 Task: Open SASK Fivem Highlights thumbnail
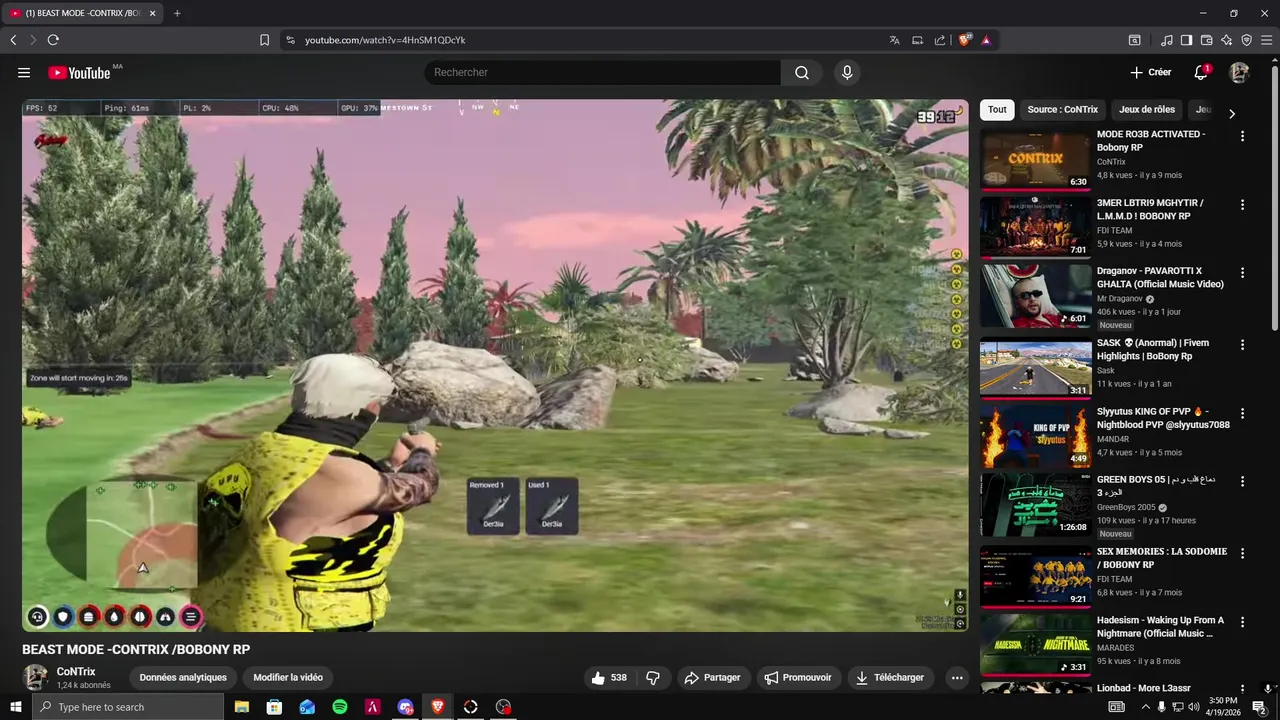[1035, 369]
